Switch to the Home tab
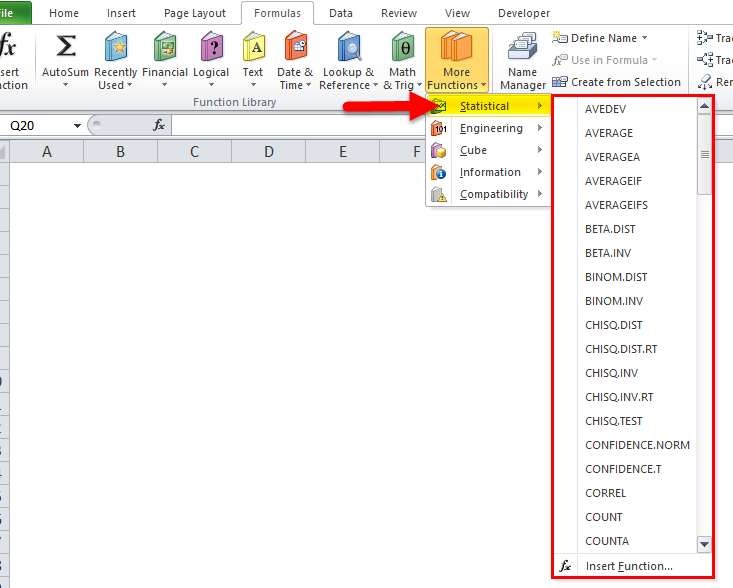733x588 pixels. point(64,13)
